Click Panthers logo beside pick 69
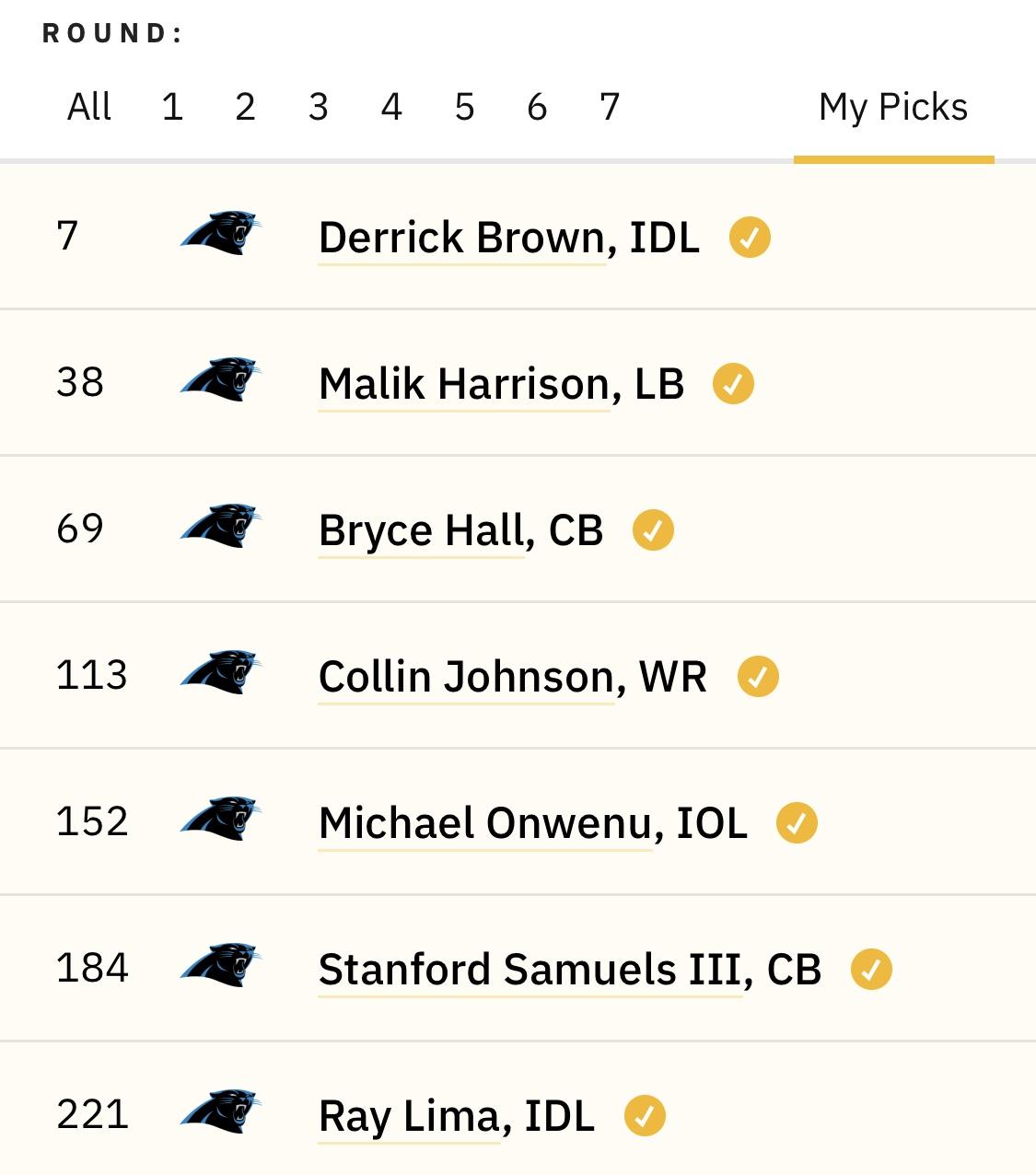Viewport: 1036px width, 1175px height. click(220, 526)
